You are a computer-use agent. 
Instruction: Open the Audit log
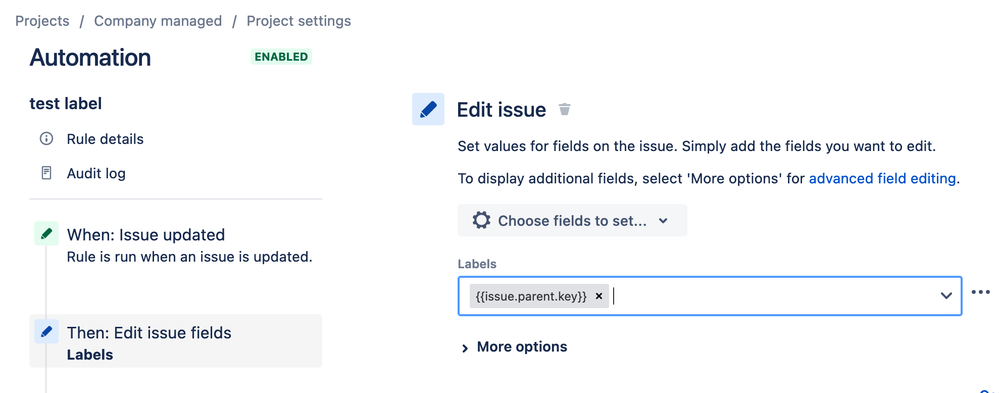coord(96,173)
